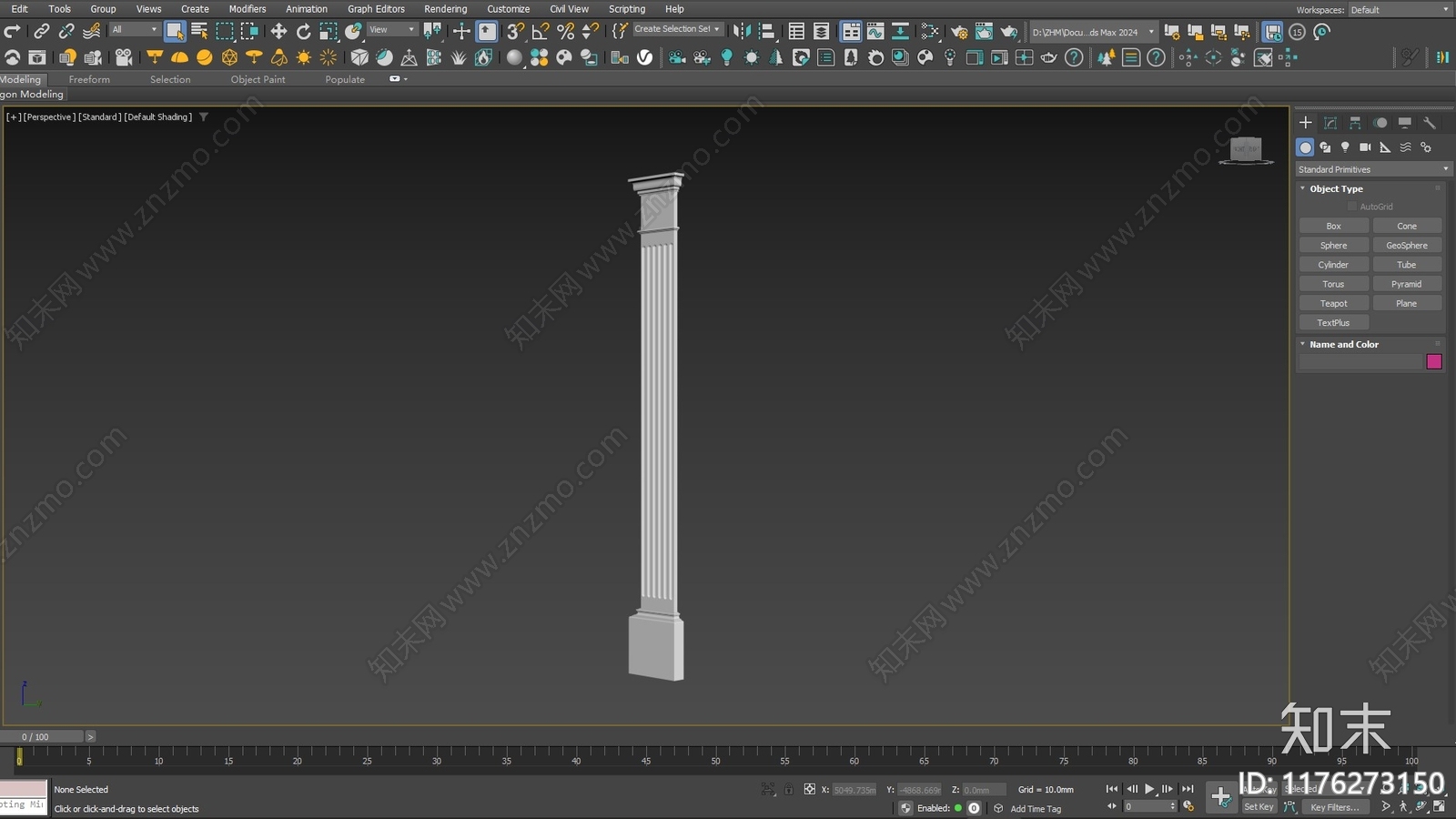This screenshot has width=1456, height=819.
Task: Click the Align tool icon
Action: 767,32
